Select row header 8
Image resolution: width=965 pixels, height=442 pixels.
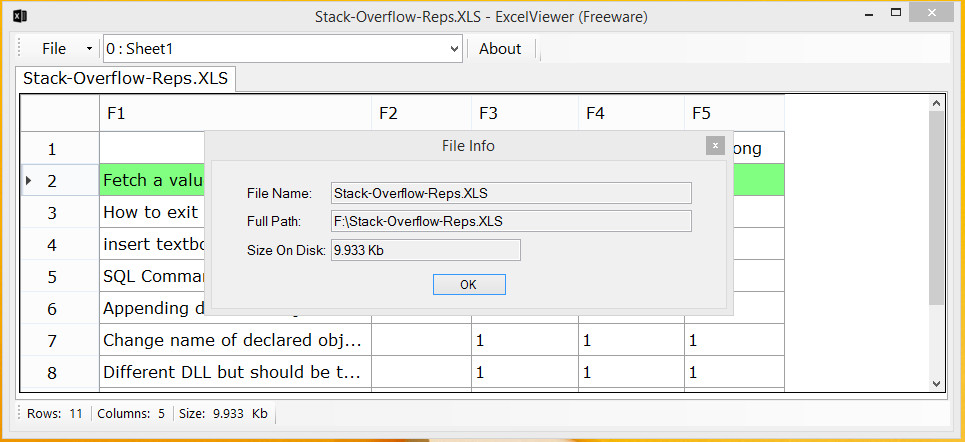pyautogui.click(x=60, y=372)
